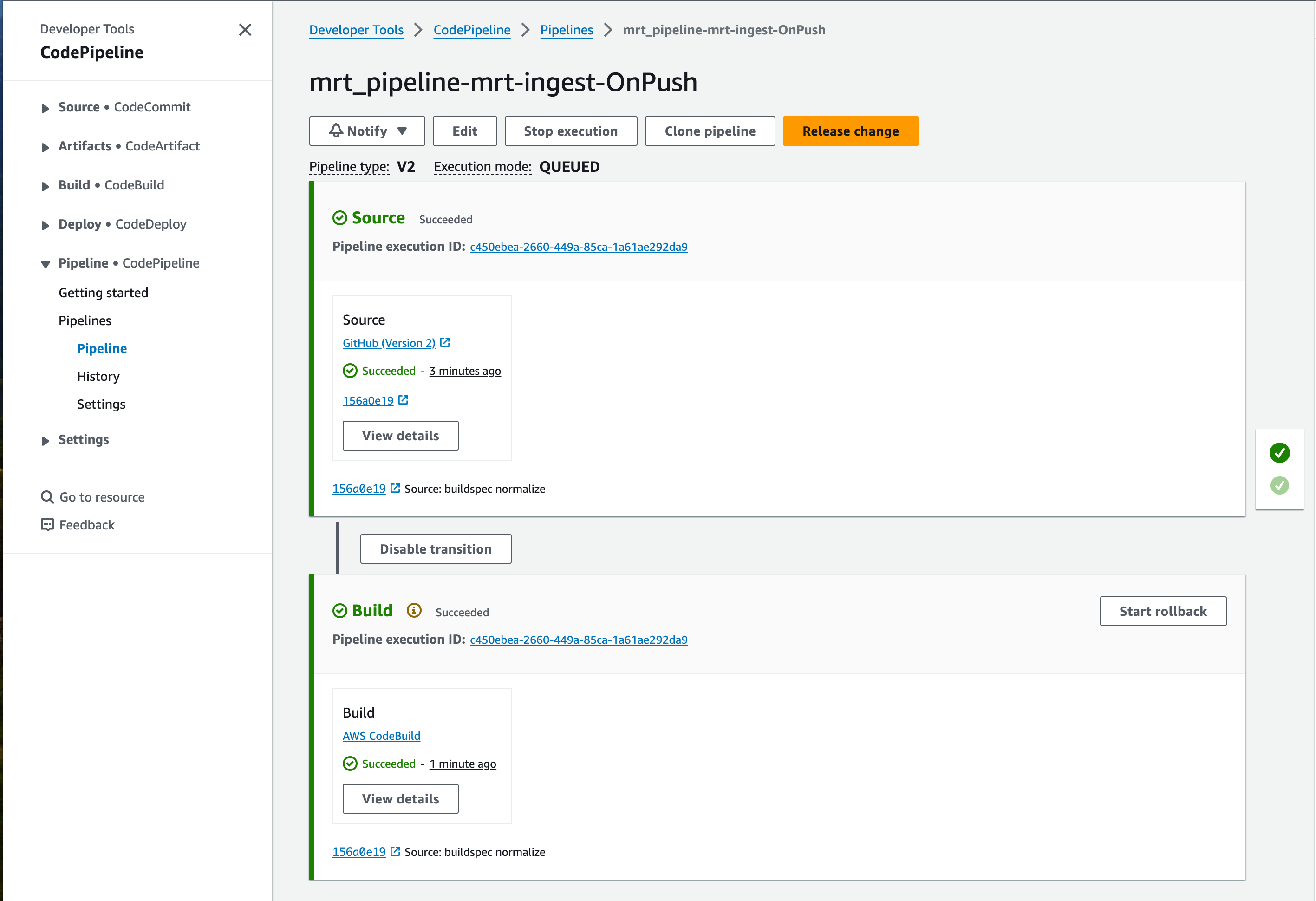Click external icon beside Source card commit

[403, 400]
